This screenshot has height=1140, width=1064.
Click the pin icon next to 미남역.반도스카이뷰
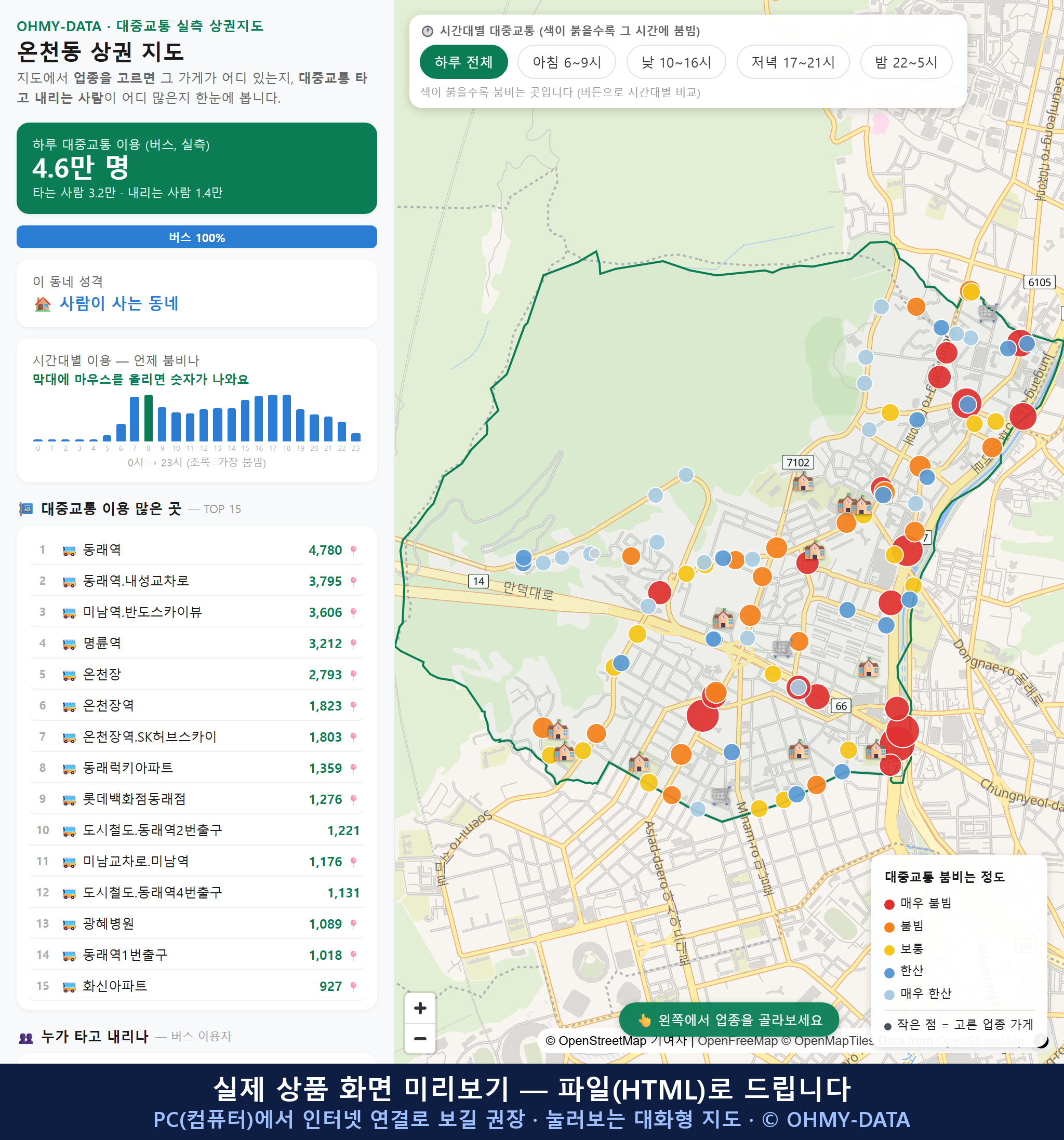[x=353, y=612]
